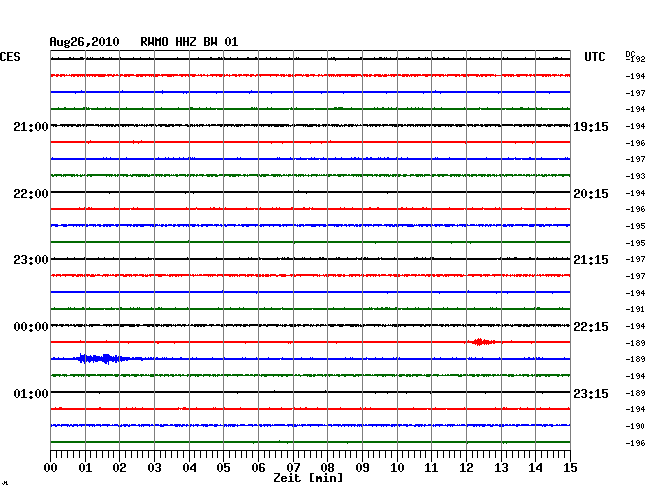Viewport: 650px width, 494px height.
Task: Click the "Zeit [min]" axis title
Action: point(308,478)
